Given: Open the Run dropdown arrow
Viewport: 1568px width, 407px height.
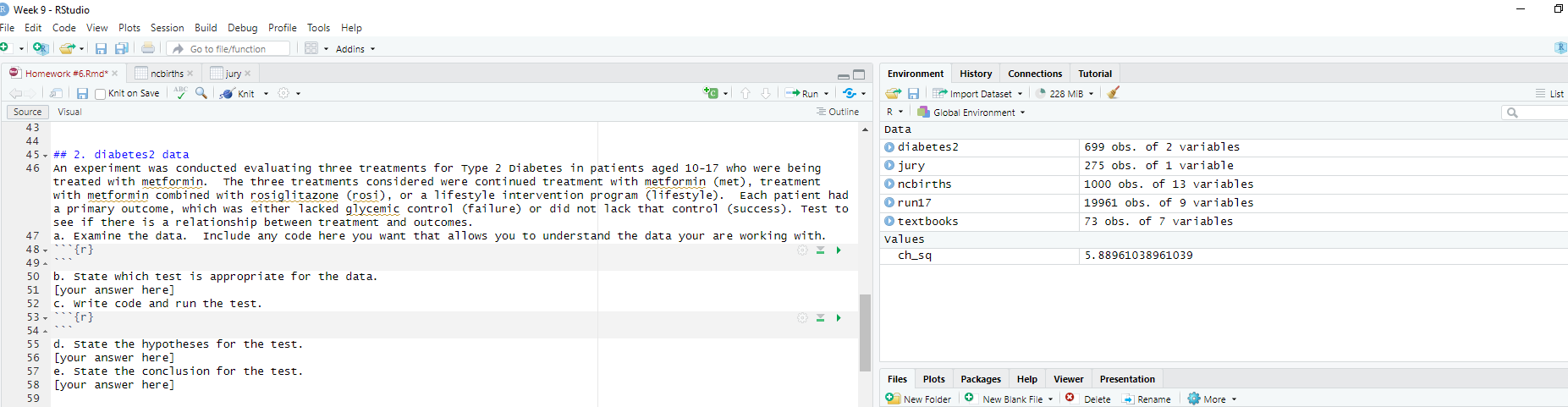Looking at the screenshot, I should [826, 94].
